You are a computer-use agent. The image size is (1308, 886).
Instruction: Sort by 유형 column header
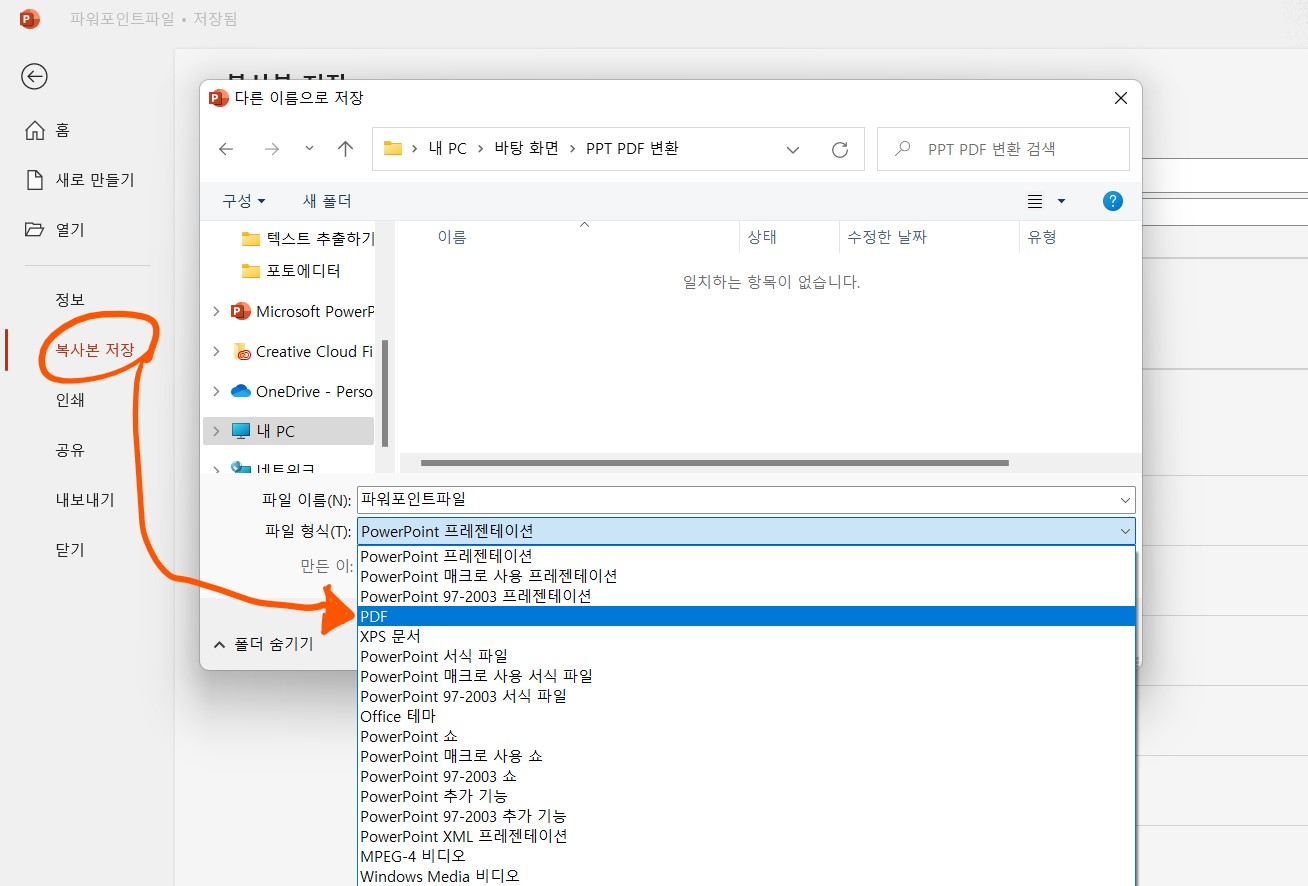(1042, 238)
